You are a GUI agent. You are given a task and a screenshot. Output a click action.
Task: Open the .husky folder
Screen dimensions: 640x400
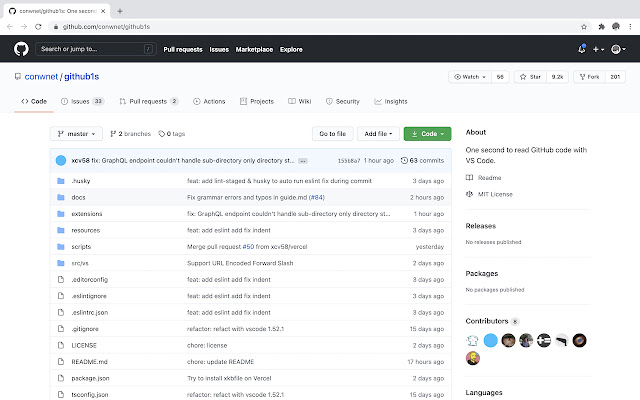(81, 181)
